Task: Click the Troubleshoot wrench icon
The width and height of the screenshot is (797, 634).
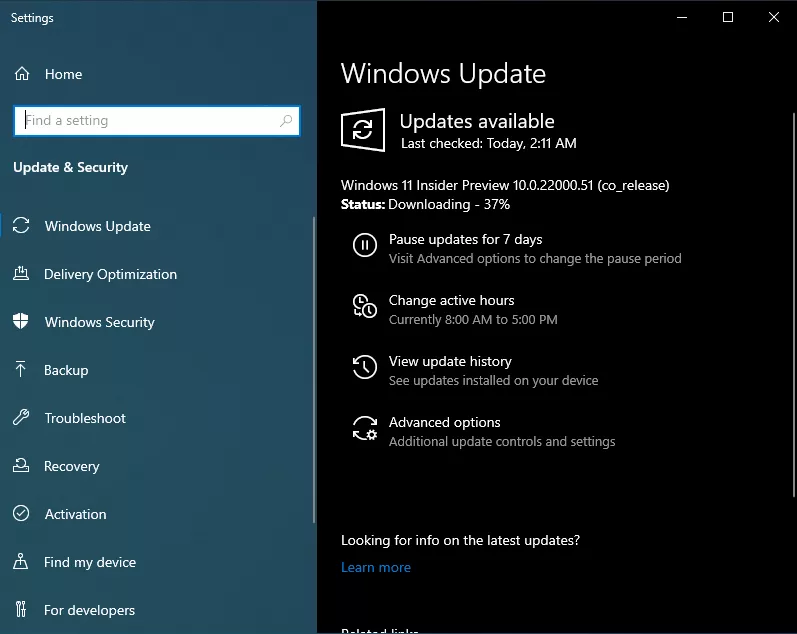Action: pyautogui.click(x=21, y=417)
